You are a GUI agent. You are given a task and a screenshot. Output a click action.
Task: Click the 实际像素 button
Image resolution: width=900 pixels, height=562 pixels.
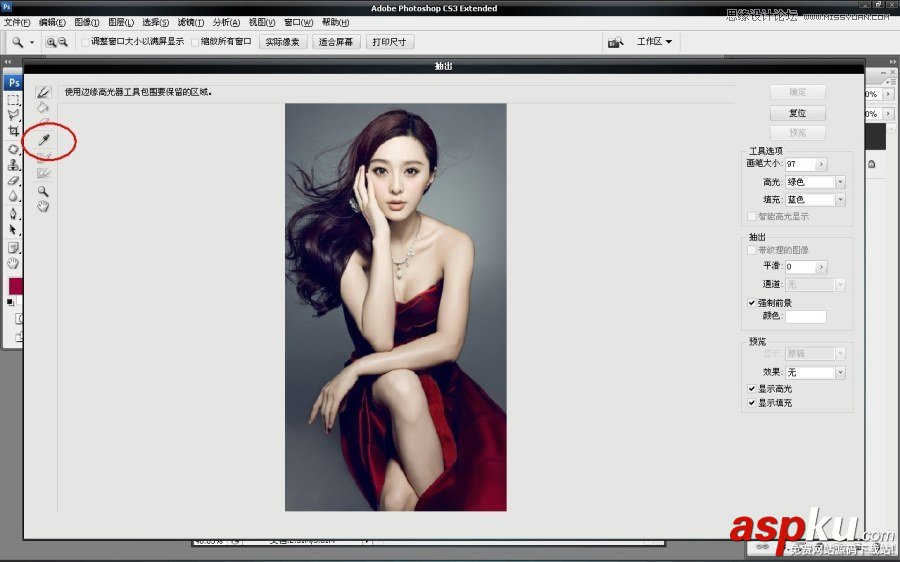[x=283, y=42]
